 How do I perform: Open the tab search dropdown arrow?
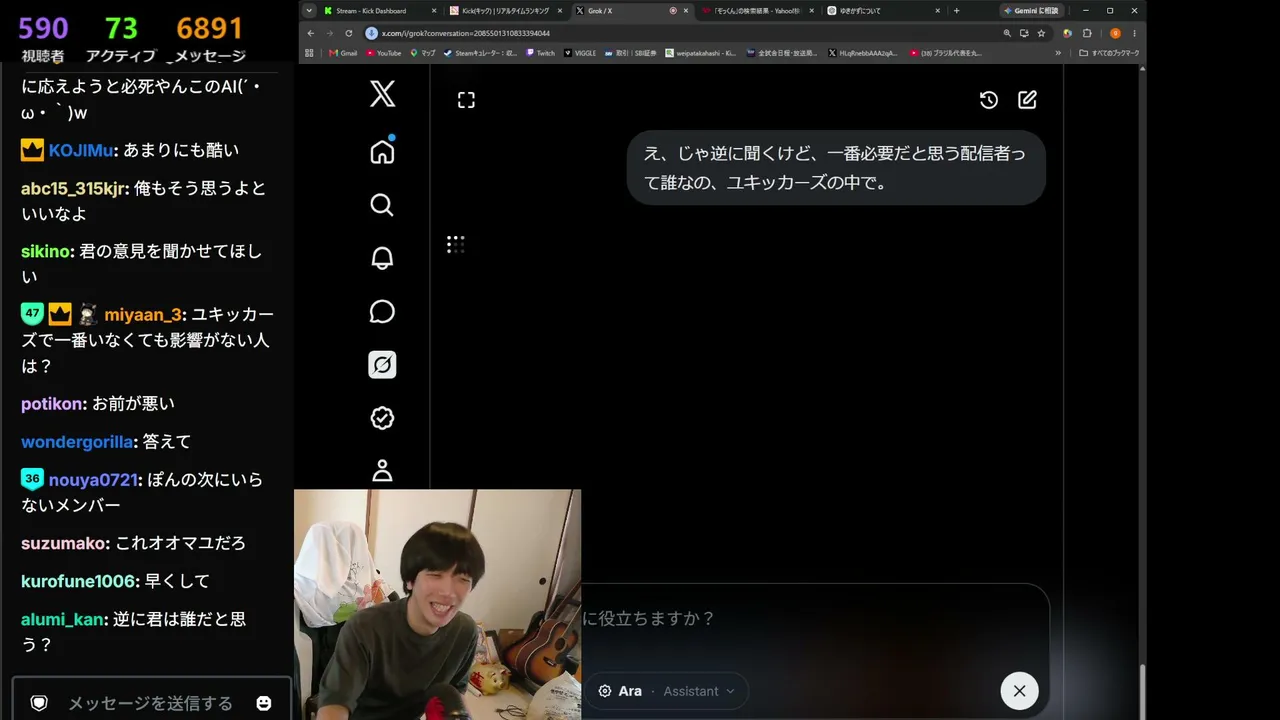click(x=308, y=10)
